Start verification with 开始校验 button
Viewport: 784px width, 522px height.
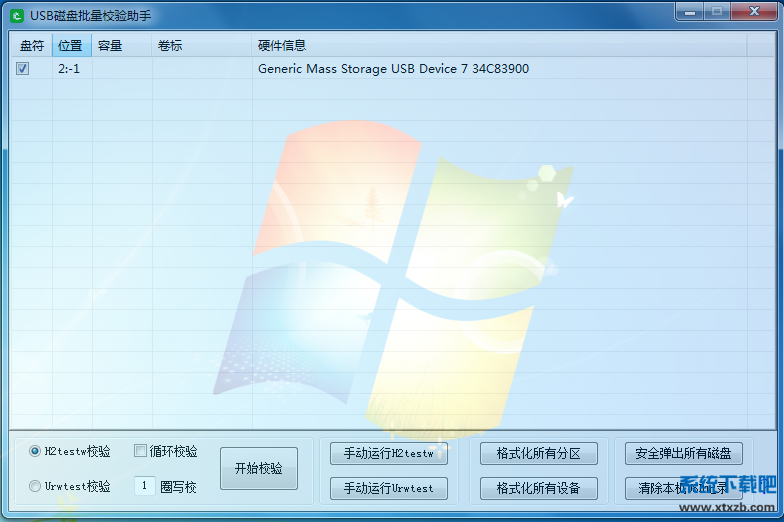click(x=259, y=468)
